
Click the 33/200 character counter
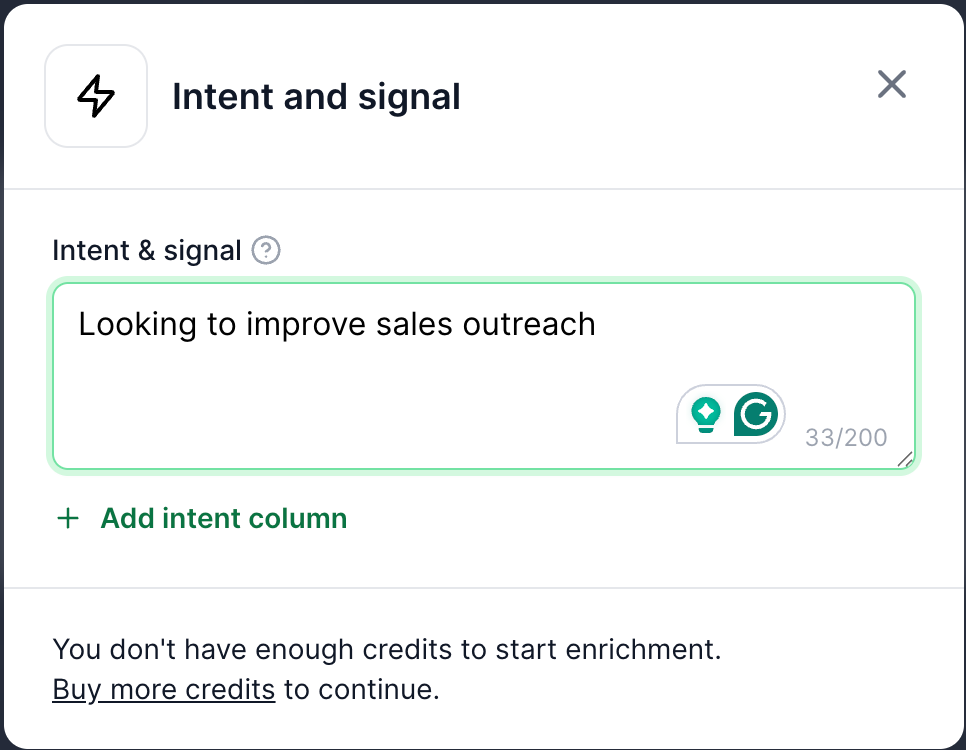coord(846,437)
